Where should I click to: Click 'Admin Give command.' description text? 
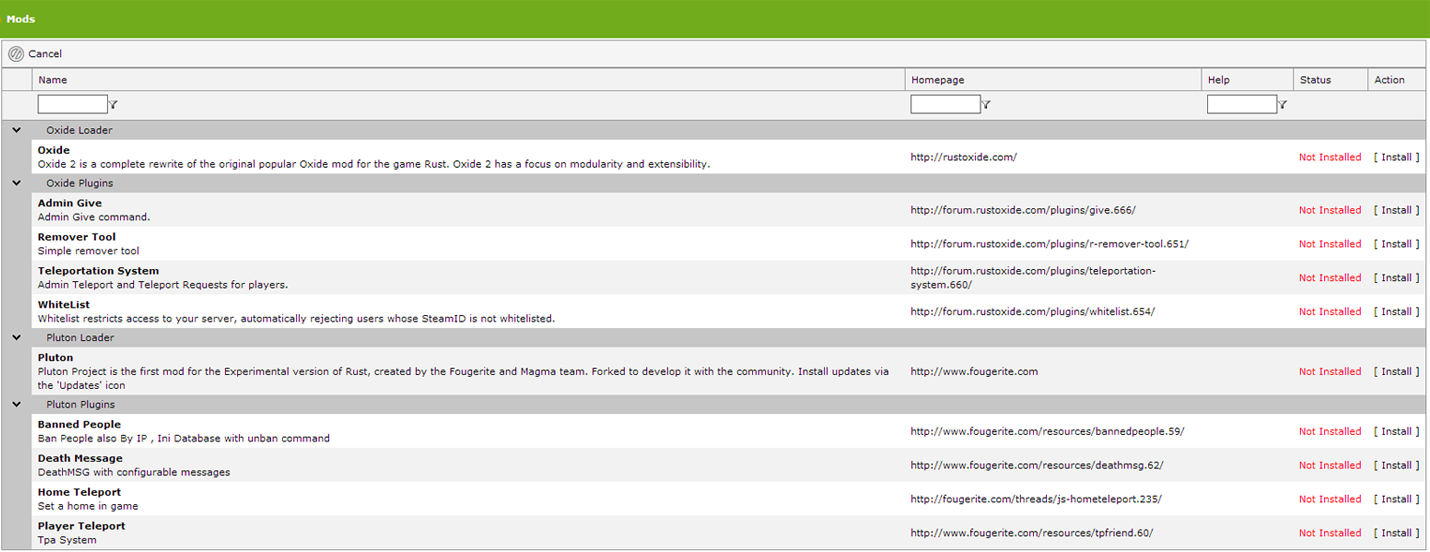(94, 217)
